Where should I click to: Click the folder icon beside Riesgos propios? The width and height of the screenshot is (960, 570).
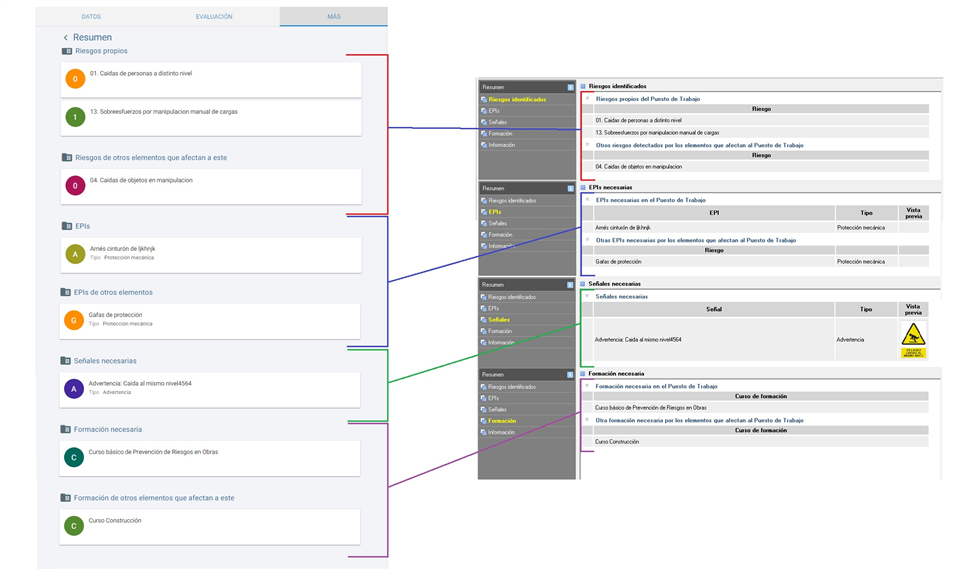coord(67,51)
